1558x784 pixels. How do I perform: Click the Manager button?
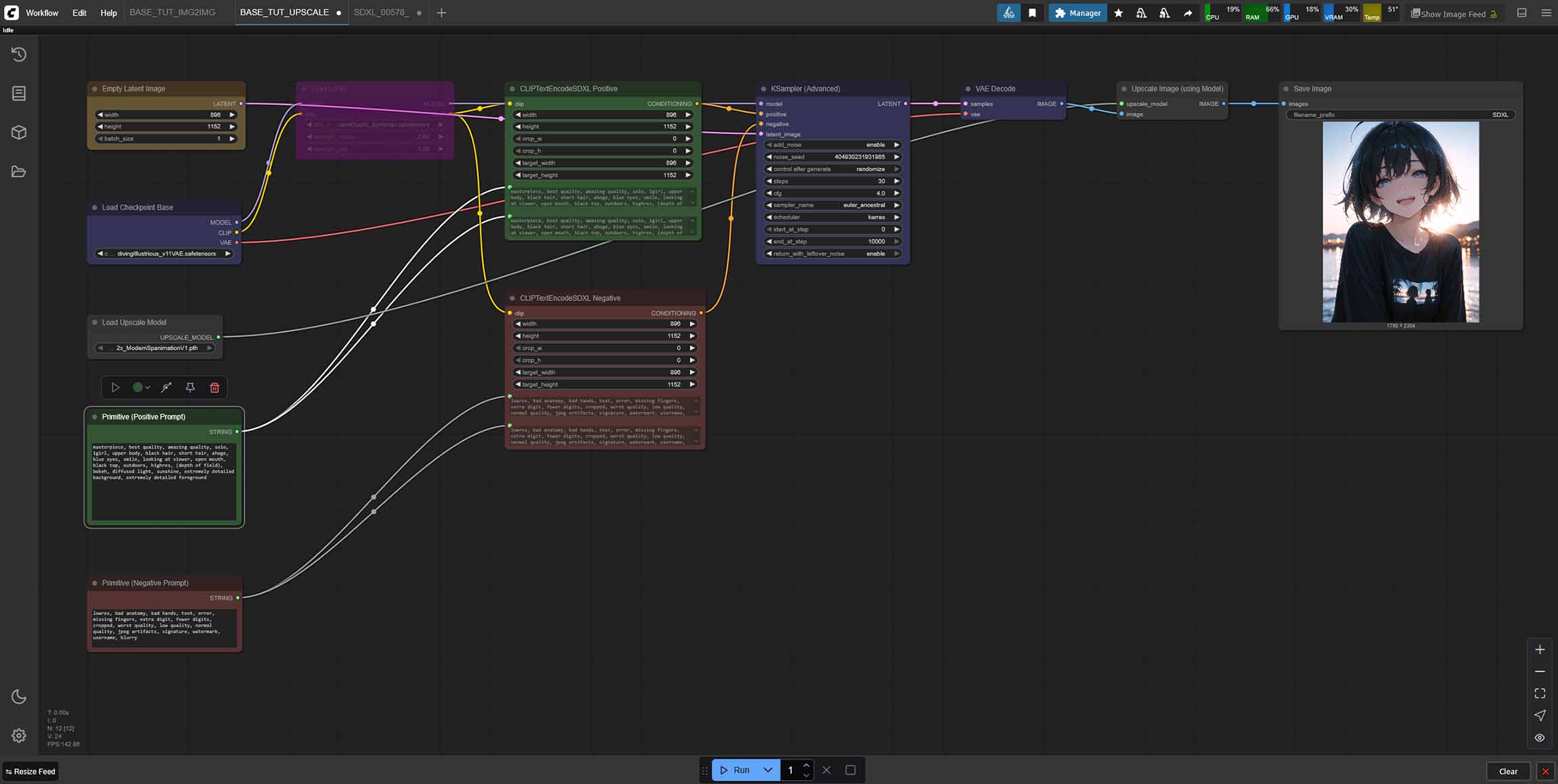pos(1077,13)
